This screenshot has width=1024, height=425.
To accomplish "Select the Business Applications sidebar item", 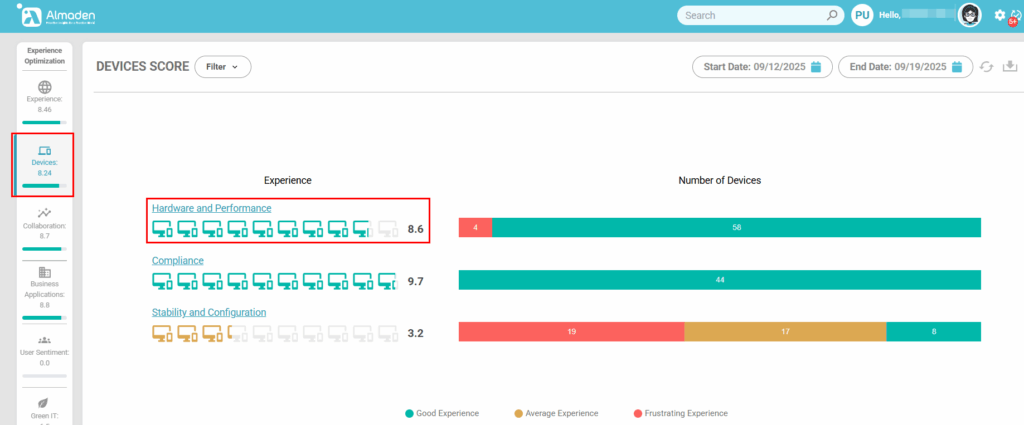I will coord(44,291).
